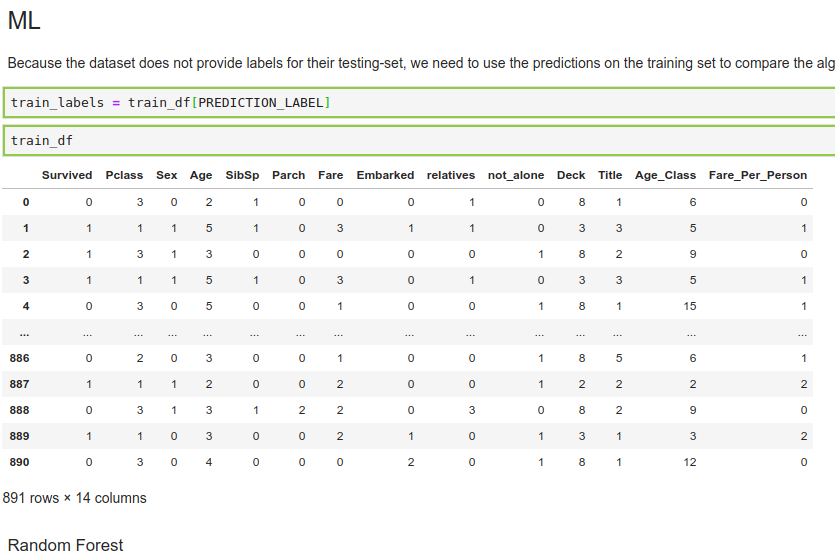The width and height of the screenshot is (835, 559).
Task: Select the Deck column header
Action: coord(571,175)
